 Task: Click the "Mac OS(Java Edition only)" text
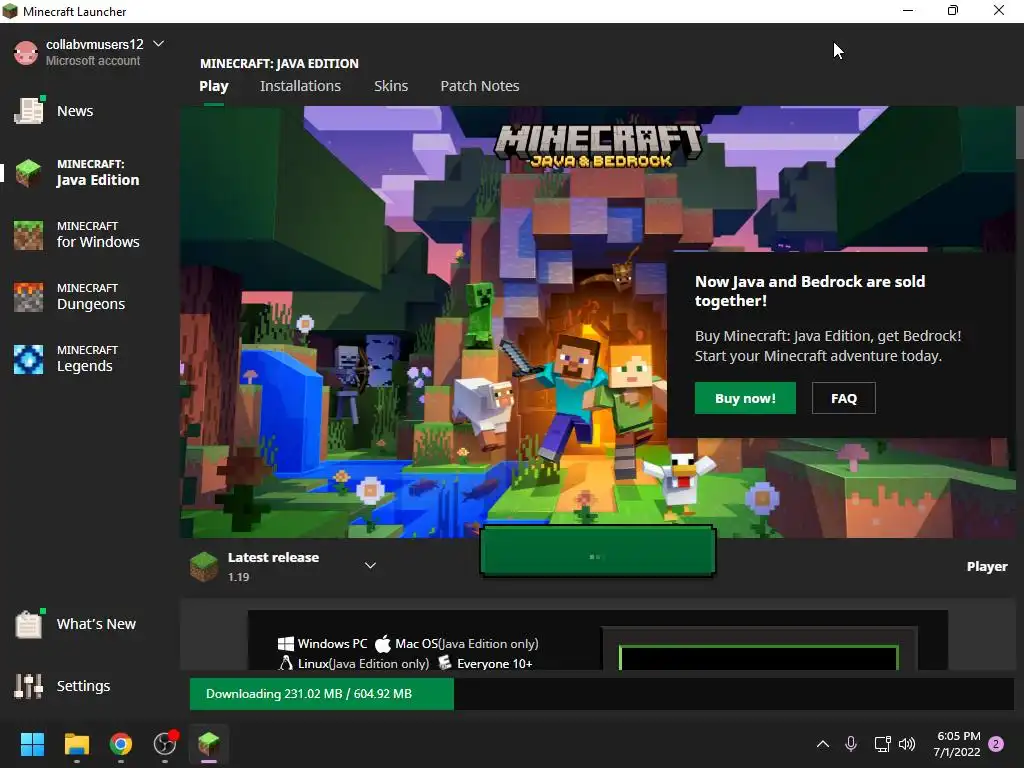(x=467, y=644)
